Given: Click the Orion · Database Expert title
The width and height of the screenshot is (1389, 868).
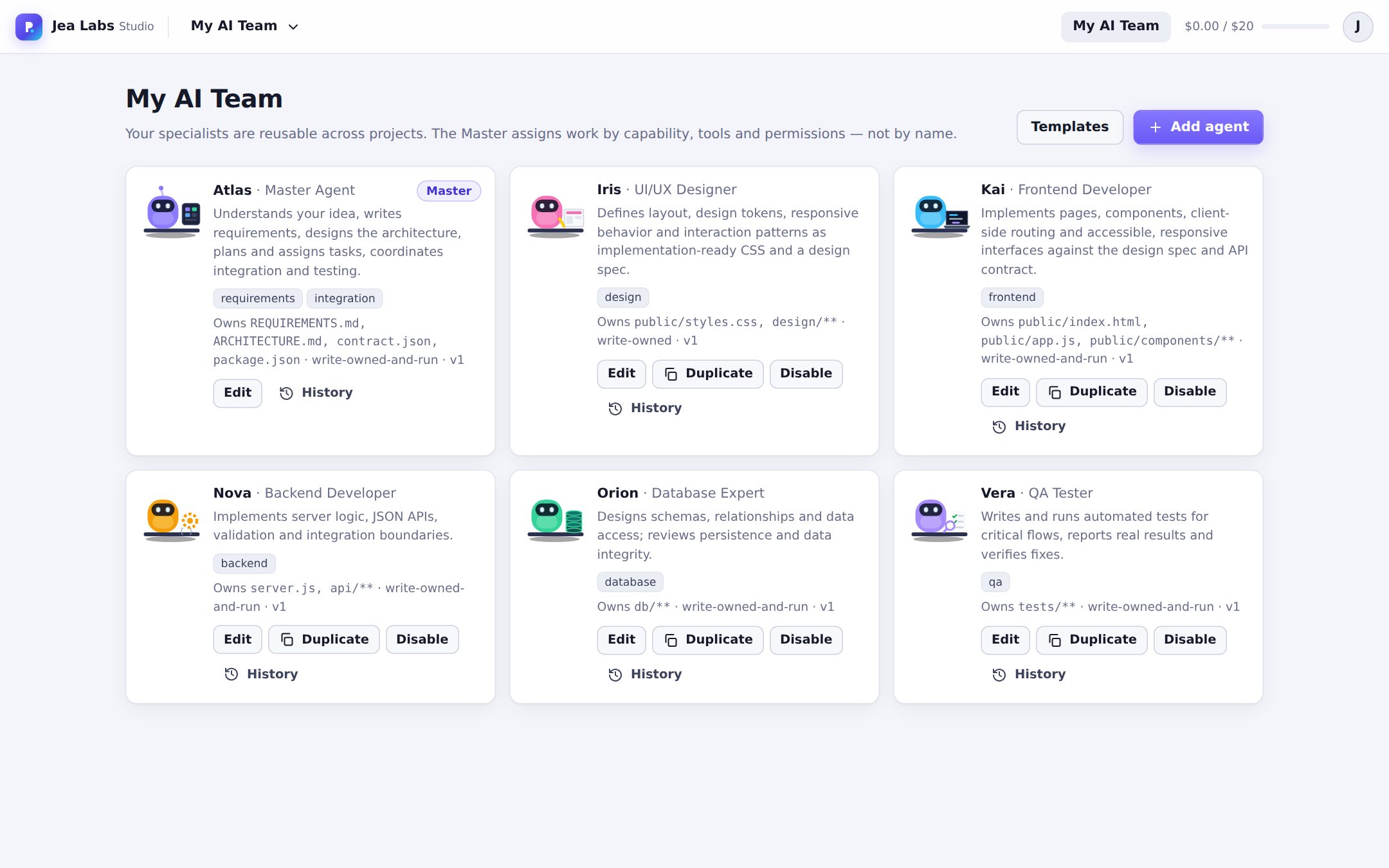Looking at the screenshot, I should coord(680,493).
